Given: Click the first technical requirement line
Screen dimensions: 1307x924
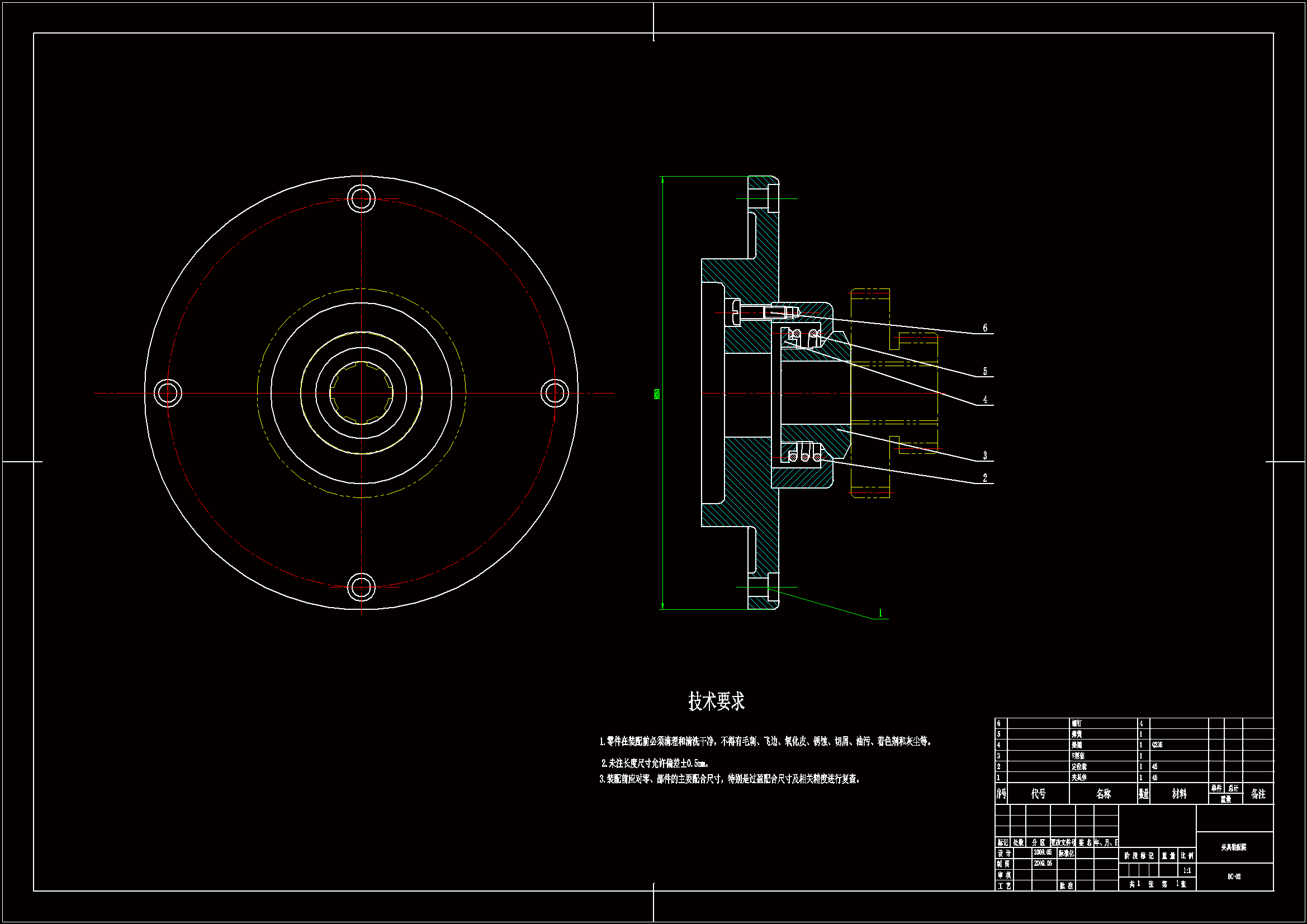Looking at the screenshot, I should pos(765,741).
